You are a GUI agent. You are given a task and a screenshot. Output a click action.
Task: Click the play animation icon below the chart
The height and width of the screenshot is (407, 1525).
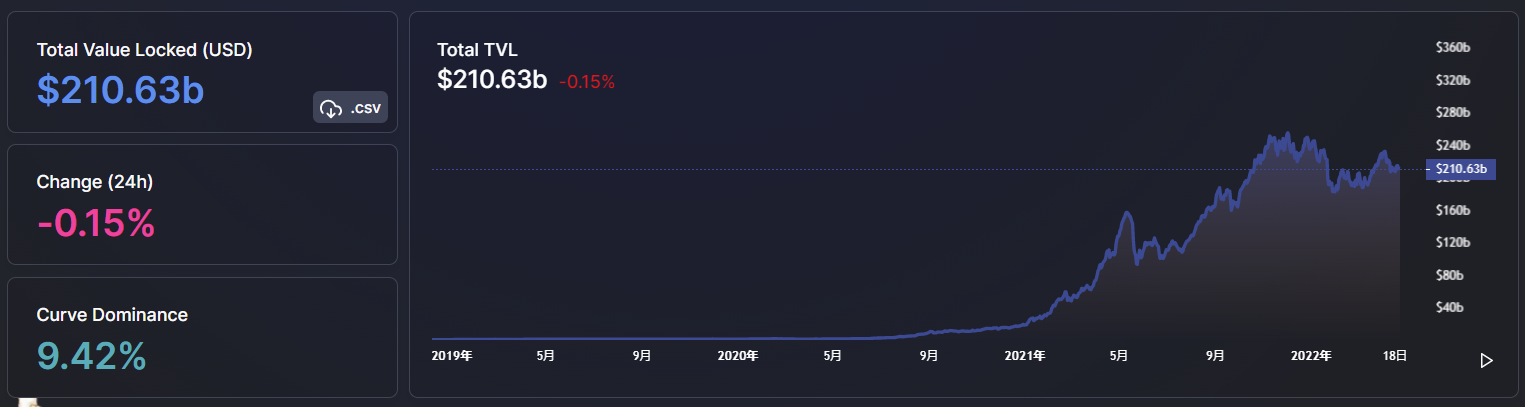pyautogui.click(x=1486, y=361)
